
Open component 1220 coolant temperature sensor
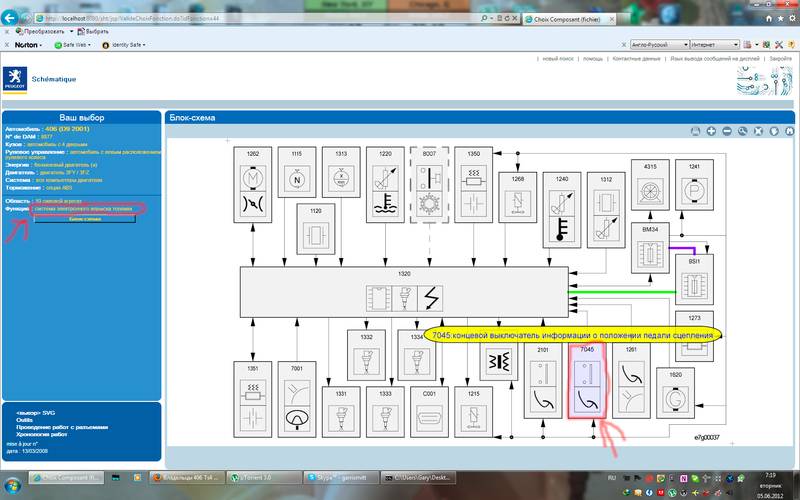point(385,183)
